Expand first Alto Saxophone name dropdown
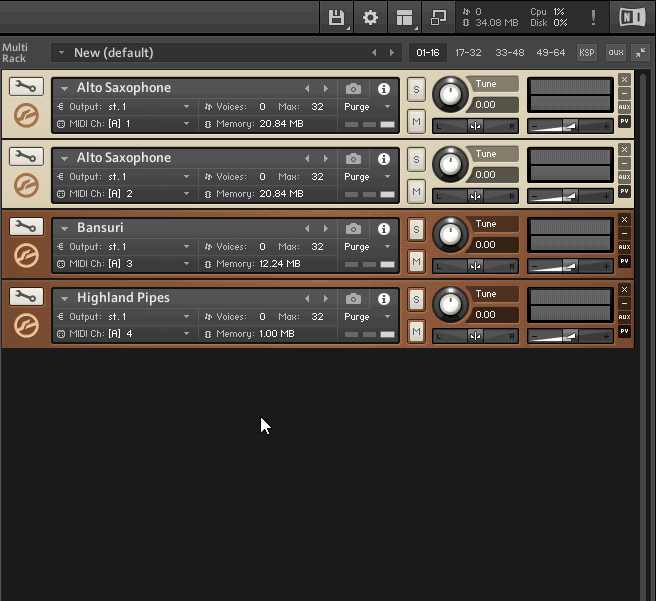Image resolution: width=656 pixels, height=601 pixels. (64, 89)
